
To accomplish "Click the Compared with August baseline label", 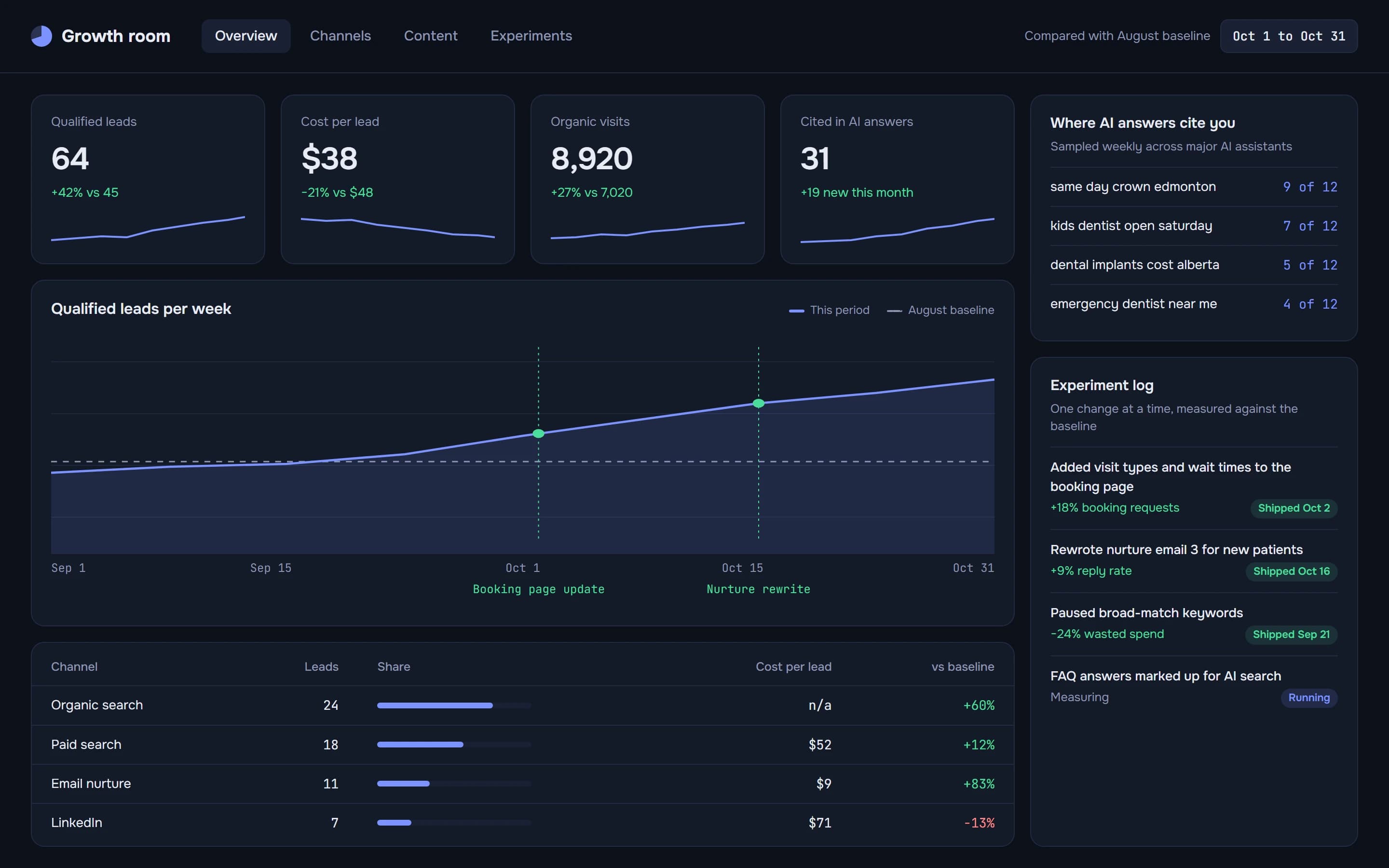I will point(1117,36).
